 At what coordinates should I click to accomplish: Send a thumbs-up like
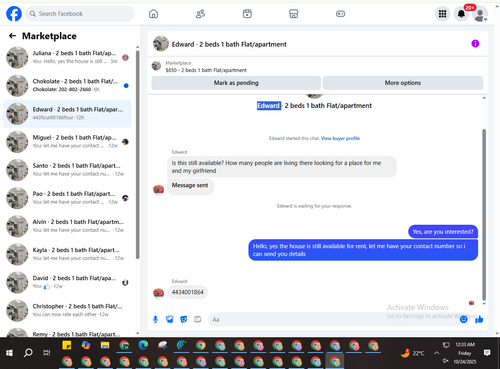479,319
